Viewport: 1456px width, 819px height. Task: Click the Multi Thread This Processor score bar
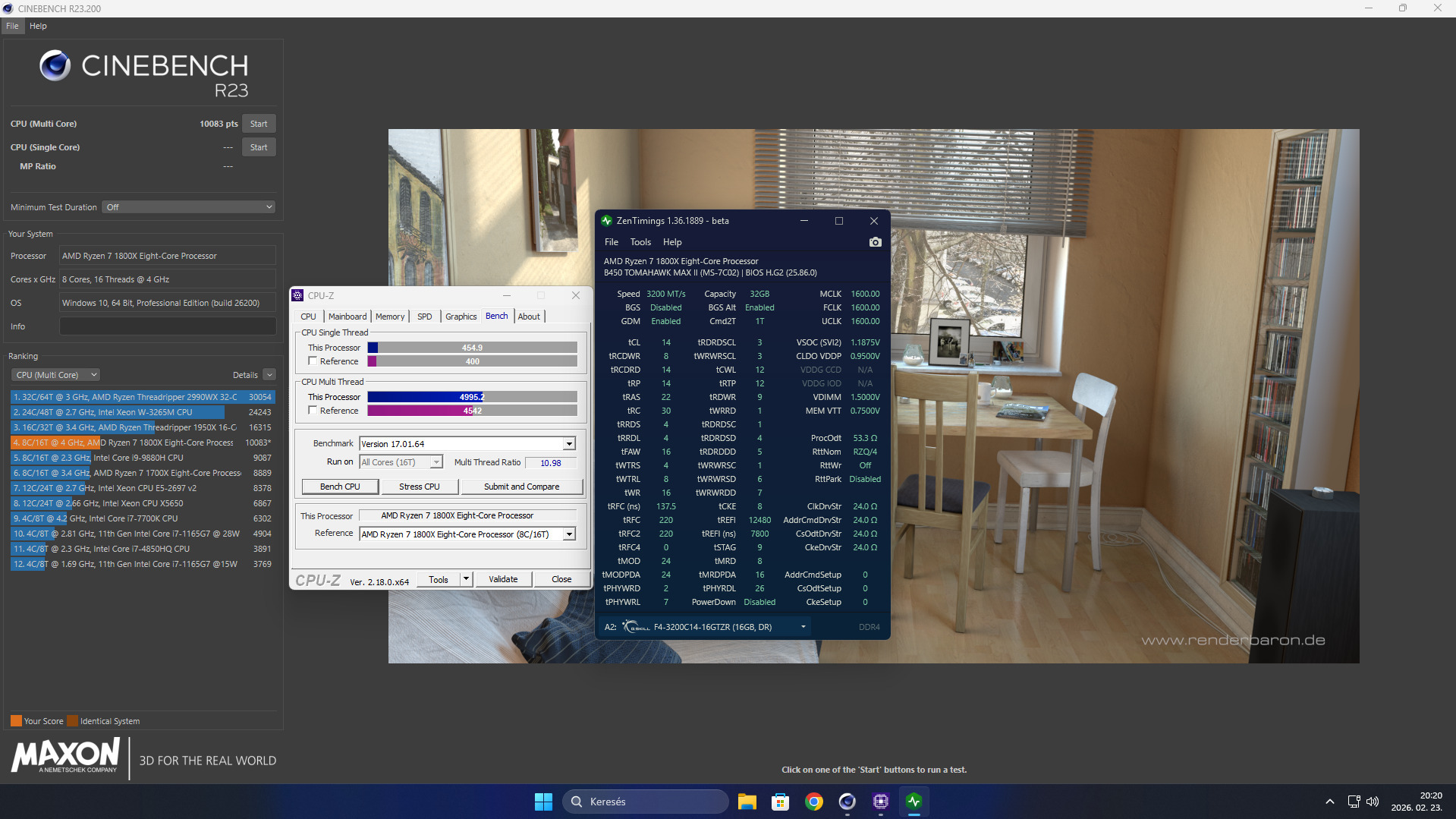point(472,397)
